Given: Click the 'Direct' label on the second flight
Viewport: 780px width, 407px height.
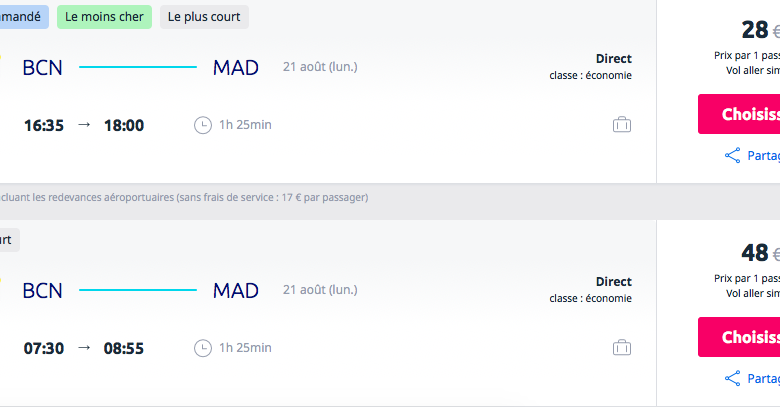Looking at the screenshot, I should pos(614,282).
